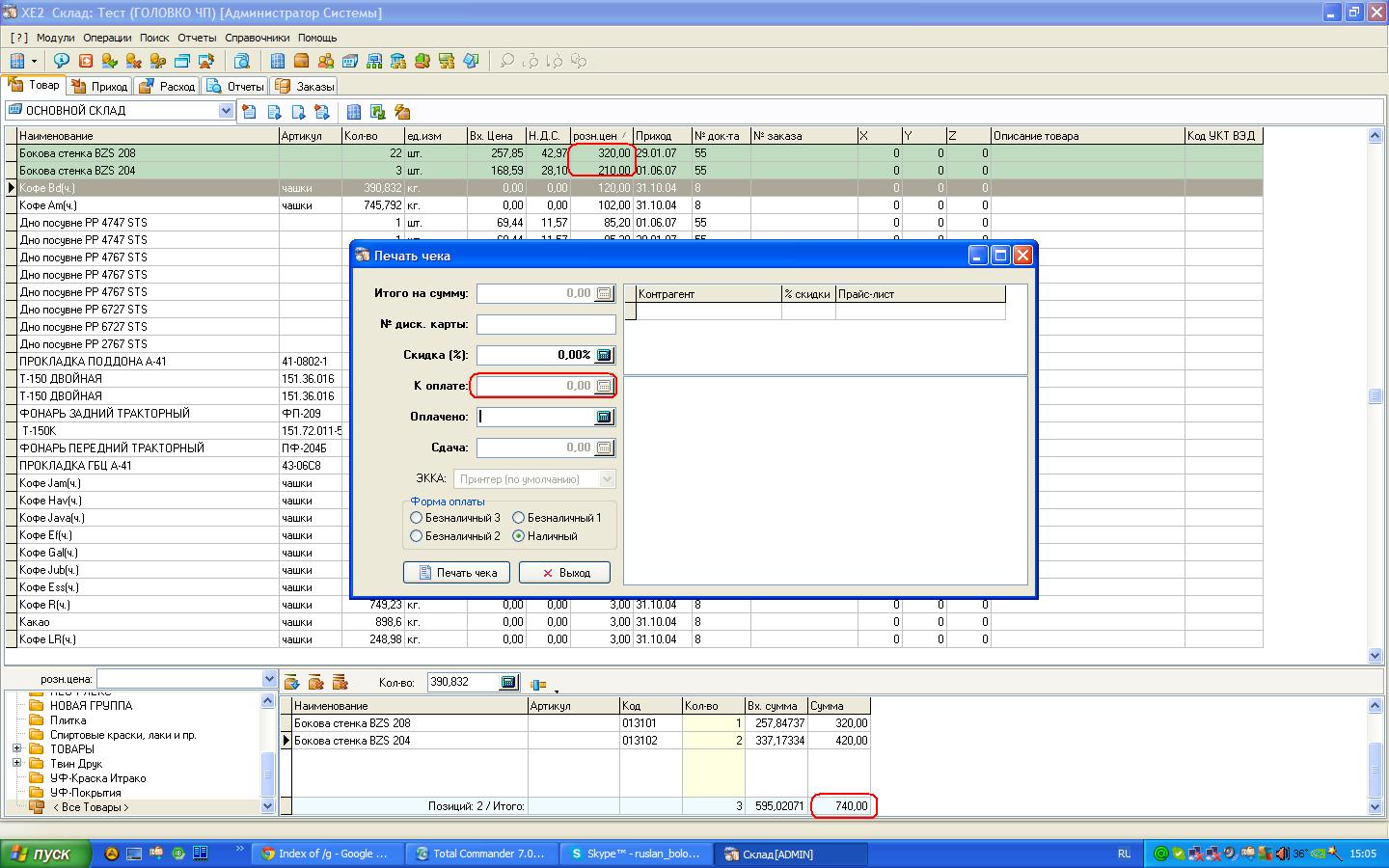Open the ОСНОВНОЙ СКЛАД warehouse dropdown
This screenshot has height=868, width=1389.
(x=226, y=111)
